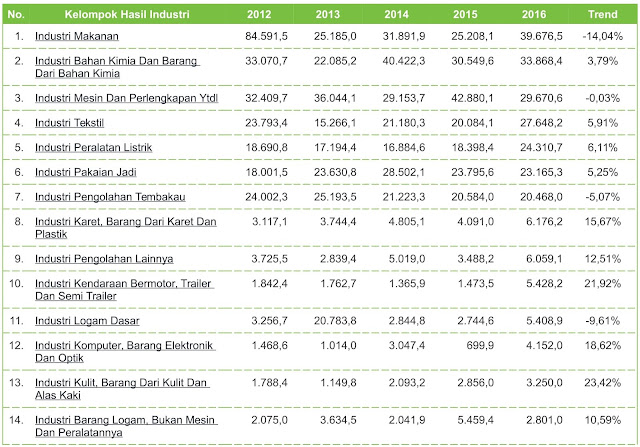Image resolution: width=640 pixels, height=447 pixels.
Task: Click the 2015 value 2.856,0
Action: point(475,383)
